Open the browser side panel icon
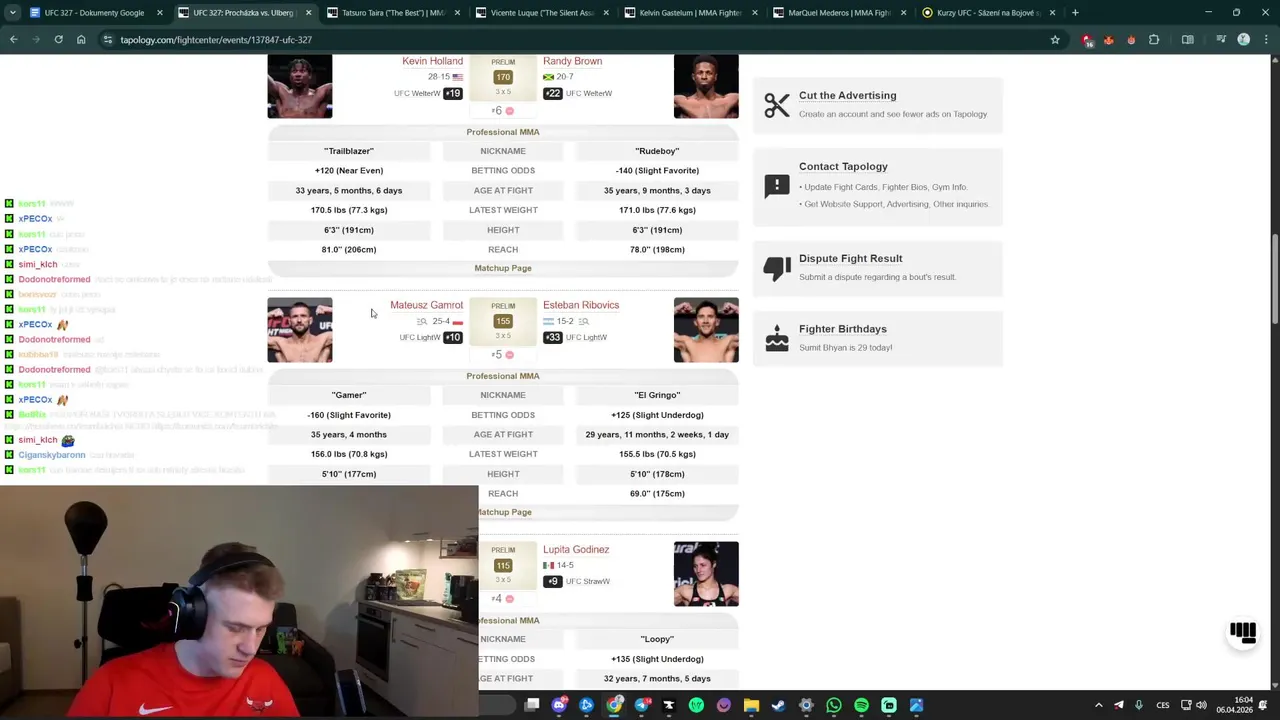Image resolution: width=1280 pixels, height=720 pixels. (1188, 40)
